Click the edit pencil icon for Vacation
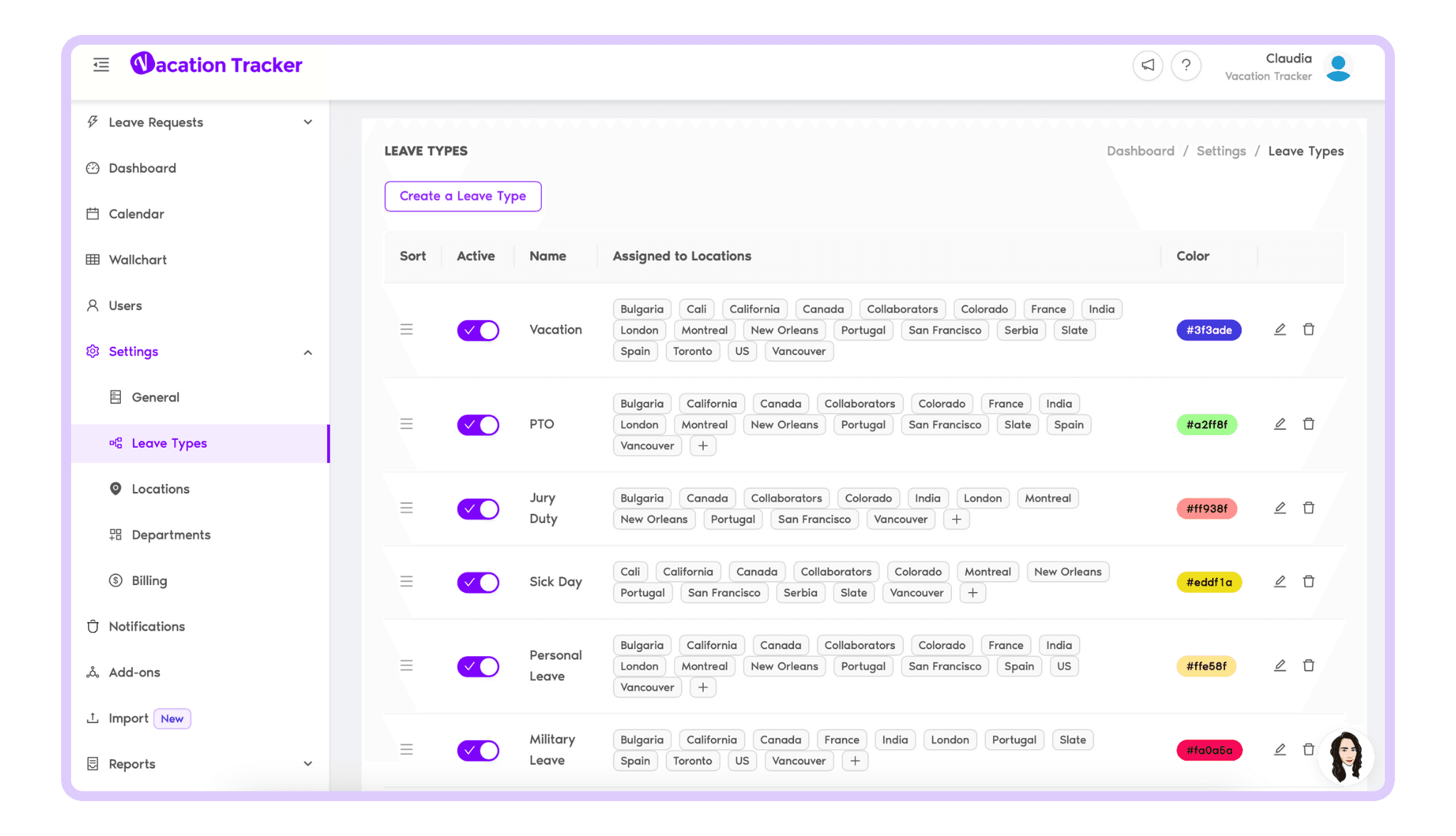 (1280, 329)
